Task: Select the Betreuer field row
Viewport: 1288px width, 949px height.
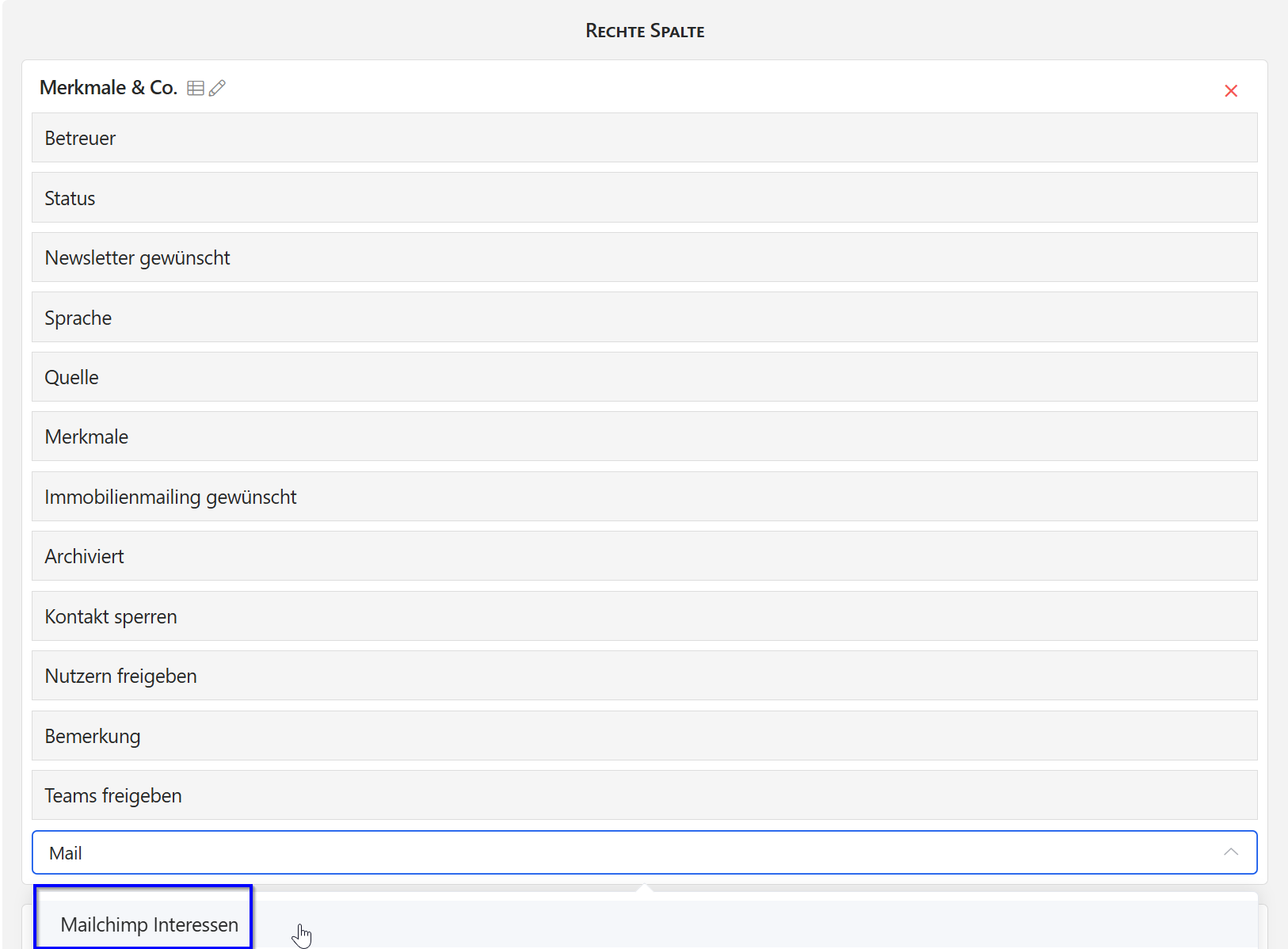Action: click(x=644, y=138)
